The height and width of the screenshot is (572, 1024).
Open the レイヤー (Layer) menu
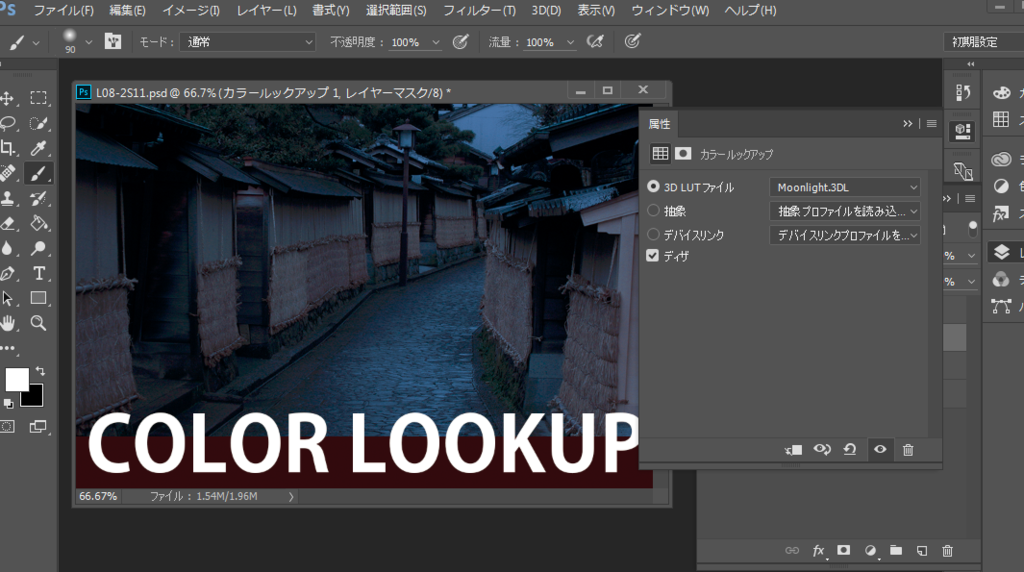[266, 10]
